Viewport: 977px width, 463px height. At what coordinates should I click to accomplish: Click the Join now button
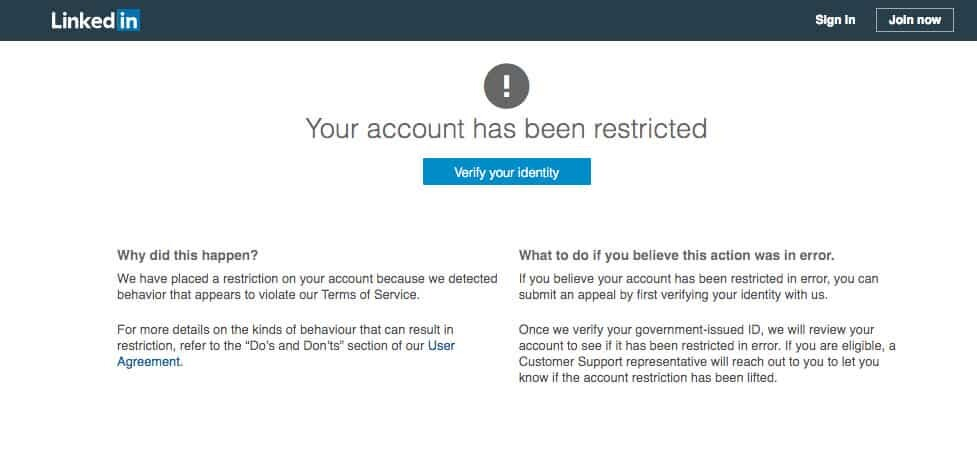coord(915,20)
